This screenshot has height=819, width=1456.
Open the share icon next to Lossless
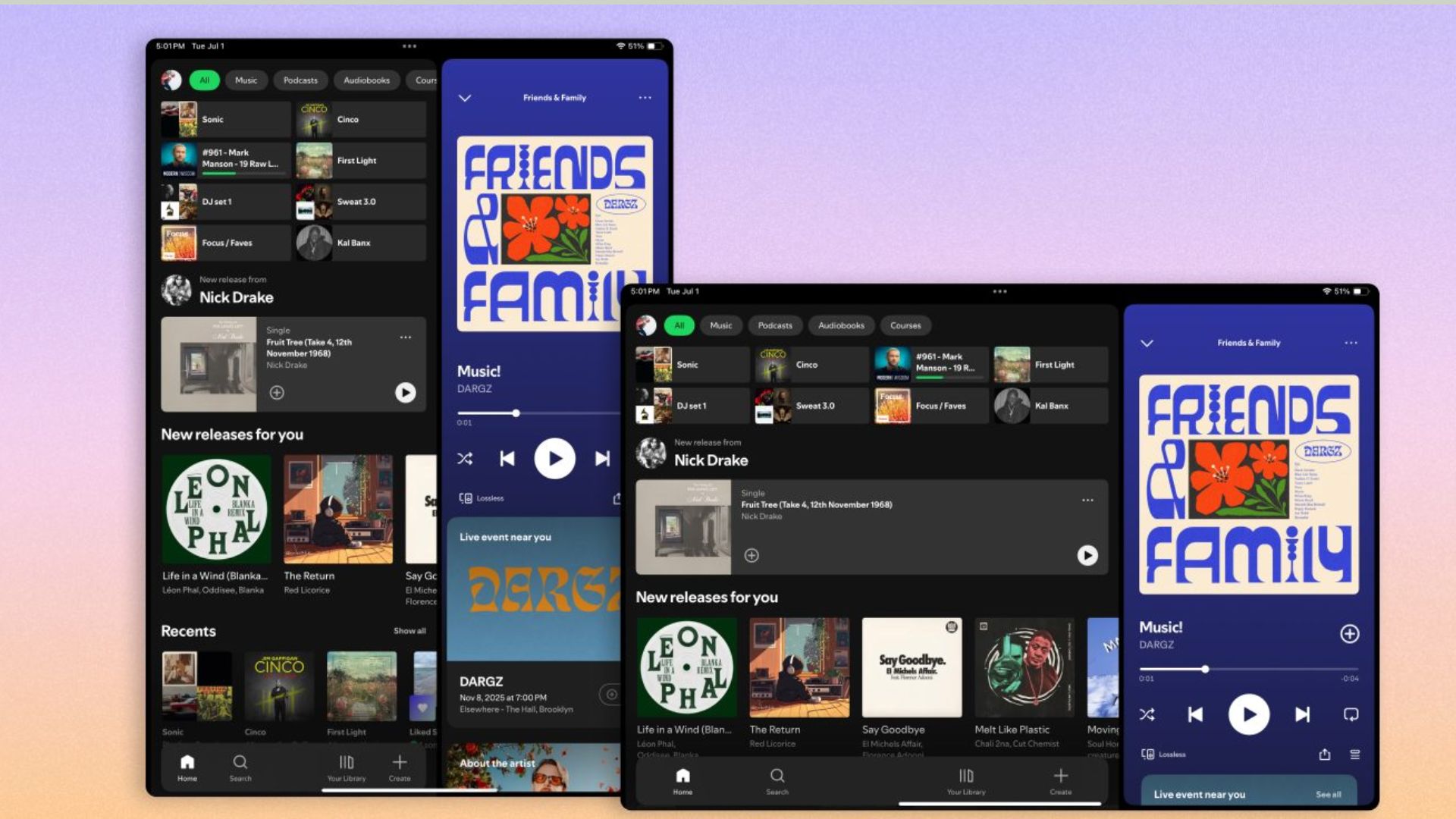pos(1324,755)
